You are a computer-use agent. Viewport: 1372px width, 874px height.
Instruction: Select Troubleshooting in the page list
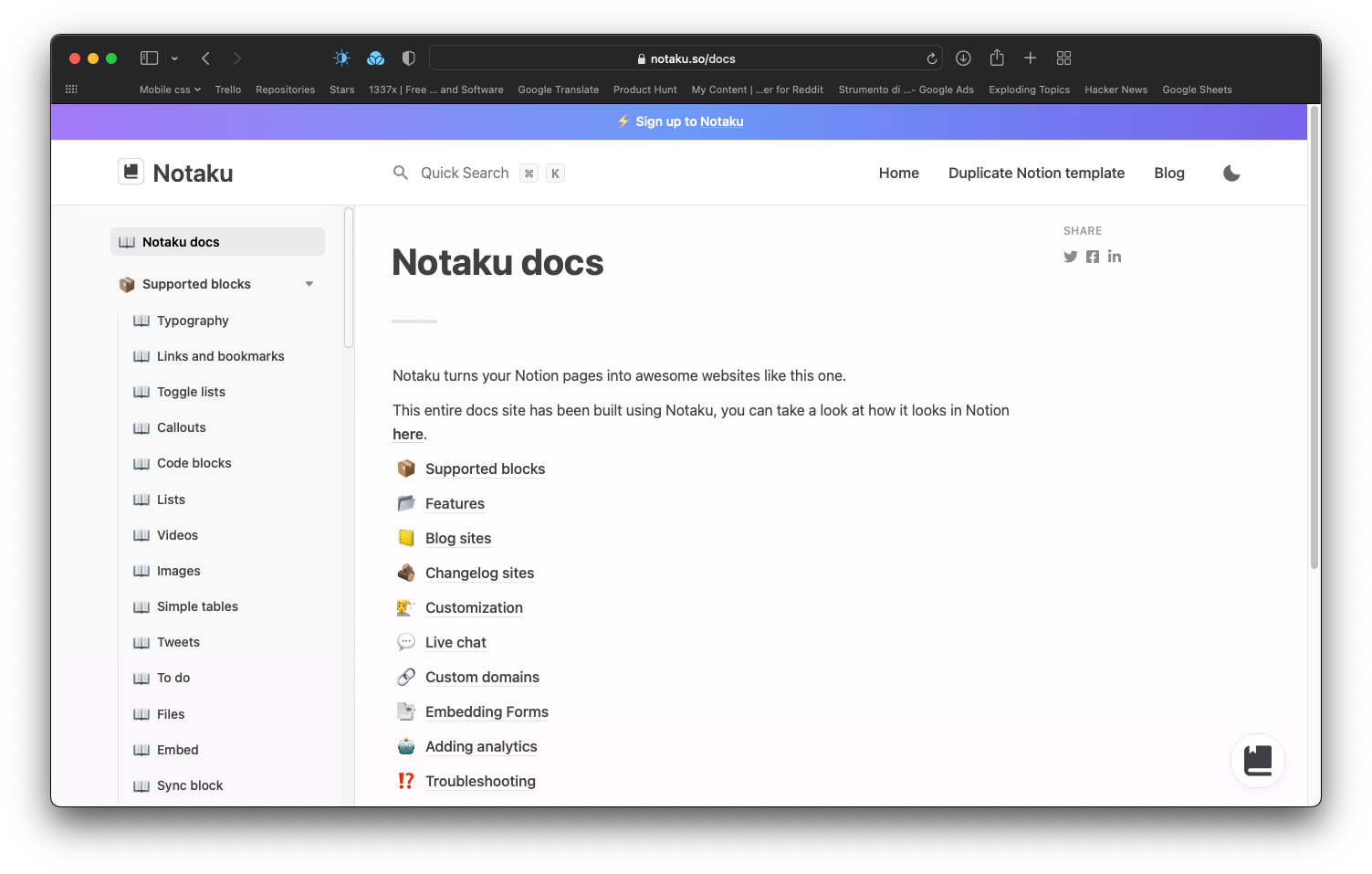click(x=480, y=781)
